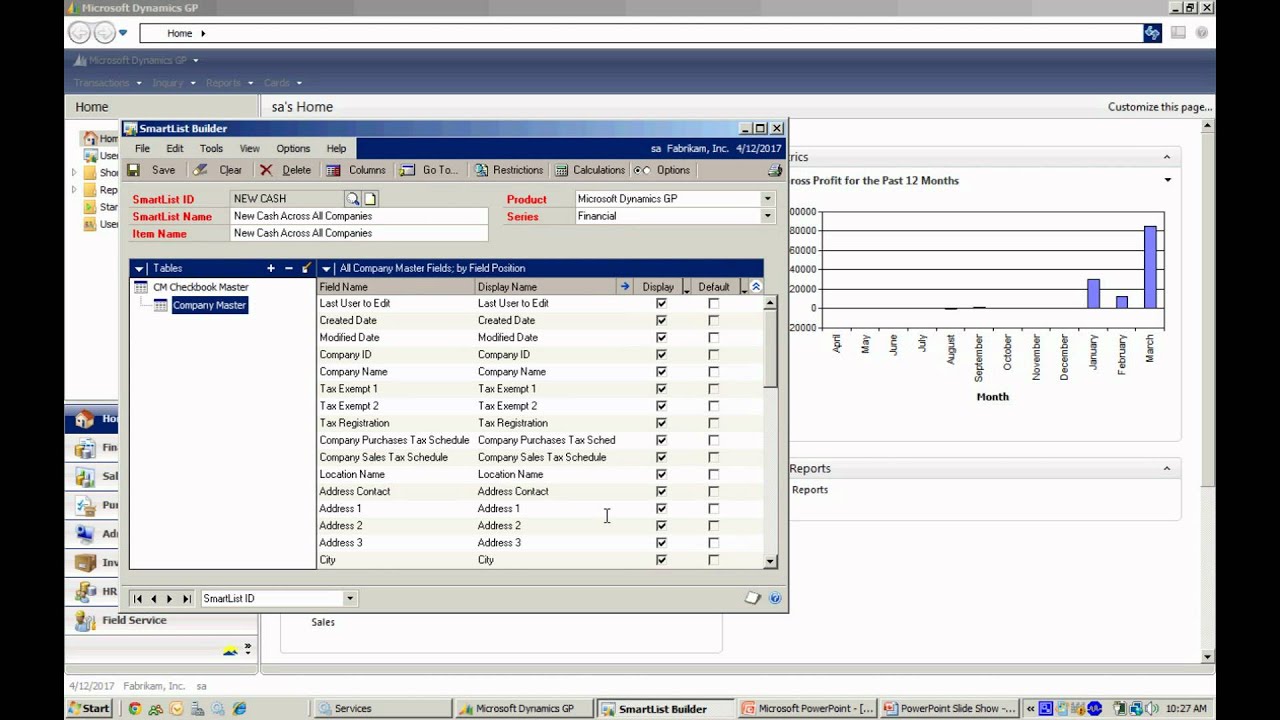Click the refresh icon by the address bar

click(1152, 33)
